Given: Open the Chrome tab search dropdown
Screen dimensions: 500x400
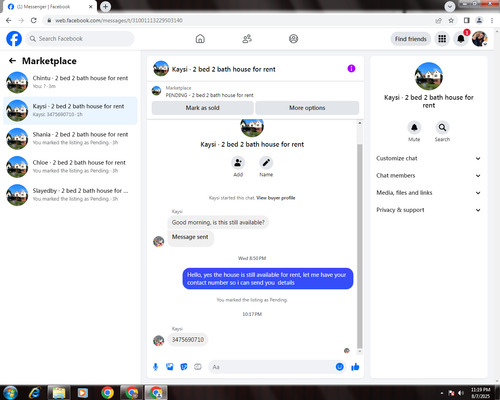Looking at the screenshot, I should coord(450,6).
